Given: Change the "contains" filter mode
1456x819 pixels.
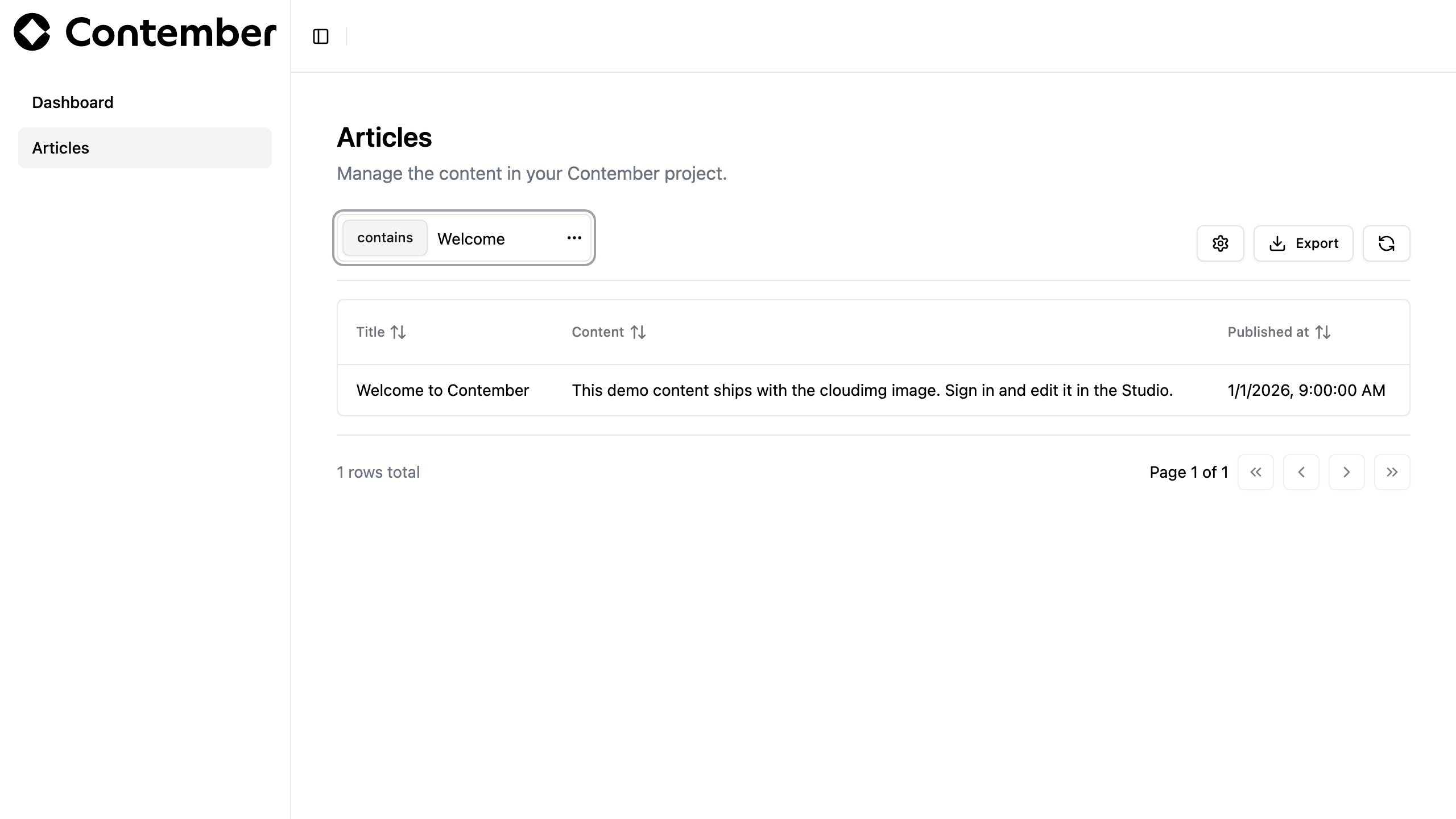Looking at the screenshot, I should [x=385, y=238].
